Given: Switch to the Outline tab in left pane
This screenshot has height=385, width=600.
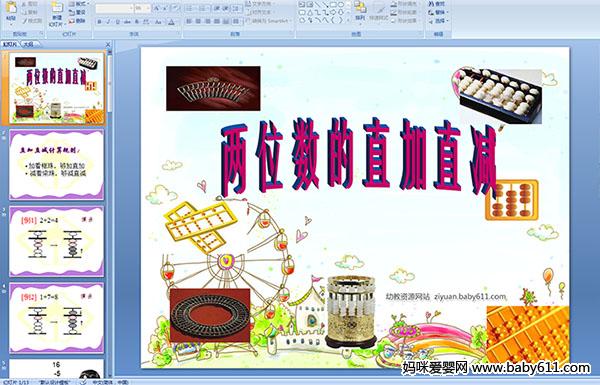Looking at the screenshot, I should 28,44.
